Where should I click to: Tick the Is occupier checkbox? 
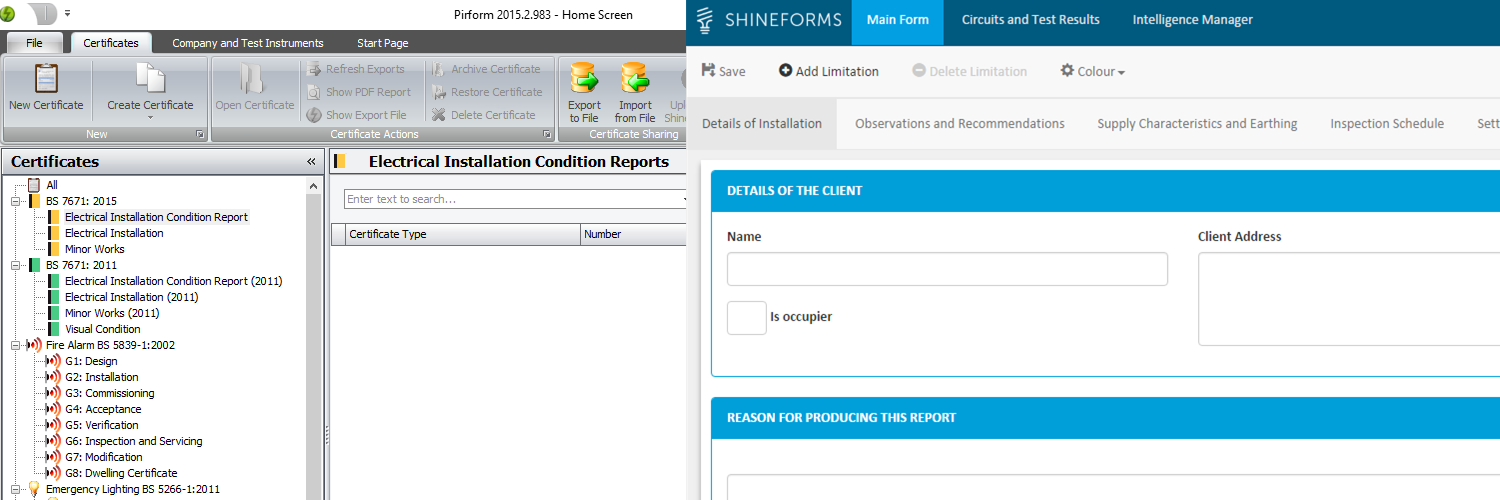(747, 318)
